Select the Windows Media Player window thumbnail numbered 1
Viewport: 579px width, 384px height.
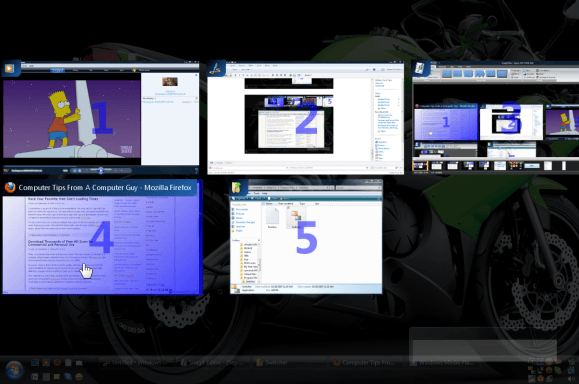coord(100,117)
